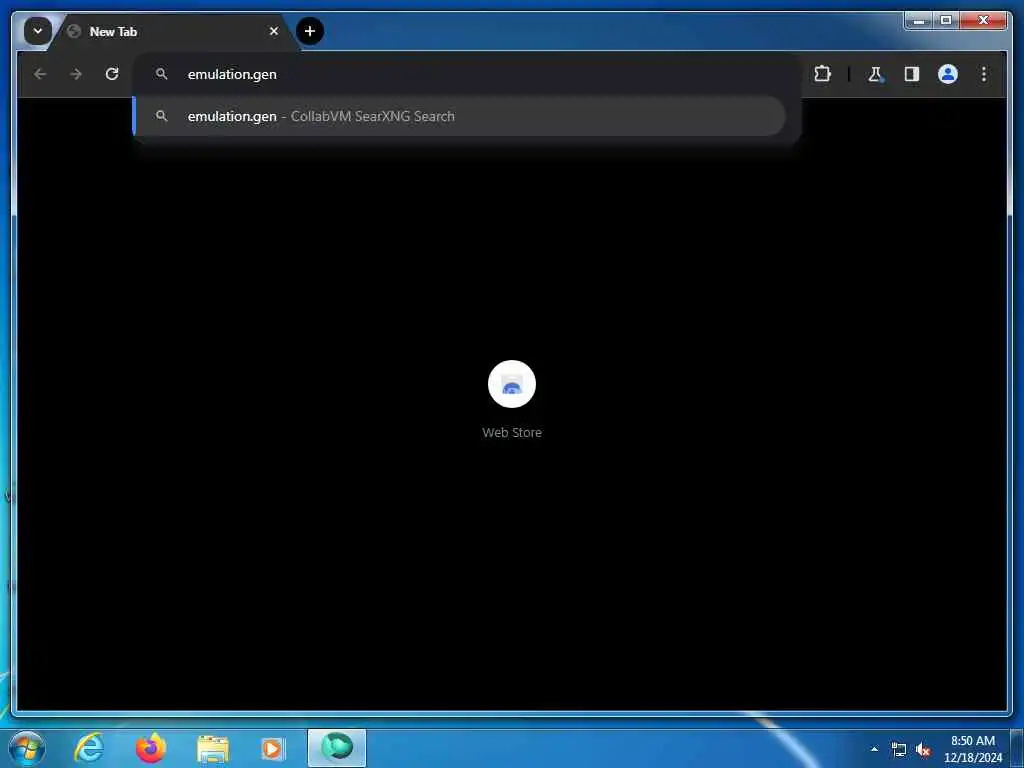Screen dimensions: 1024x768
Task: Minimize the browser window
Action: click(x=919, y=21)
